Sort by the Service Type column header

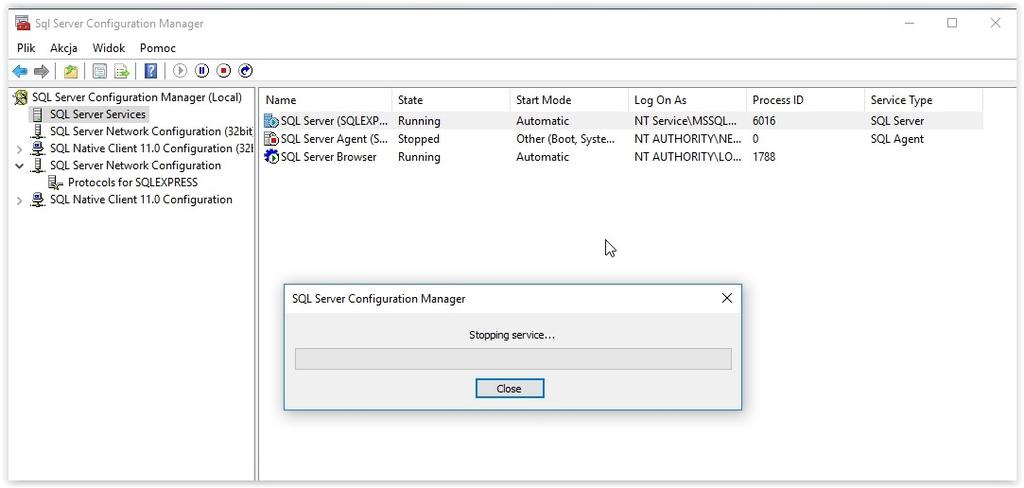pyautogui.click(x=923, y=100)
